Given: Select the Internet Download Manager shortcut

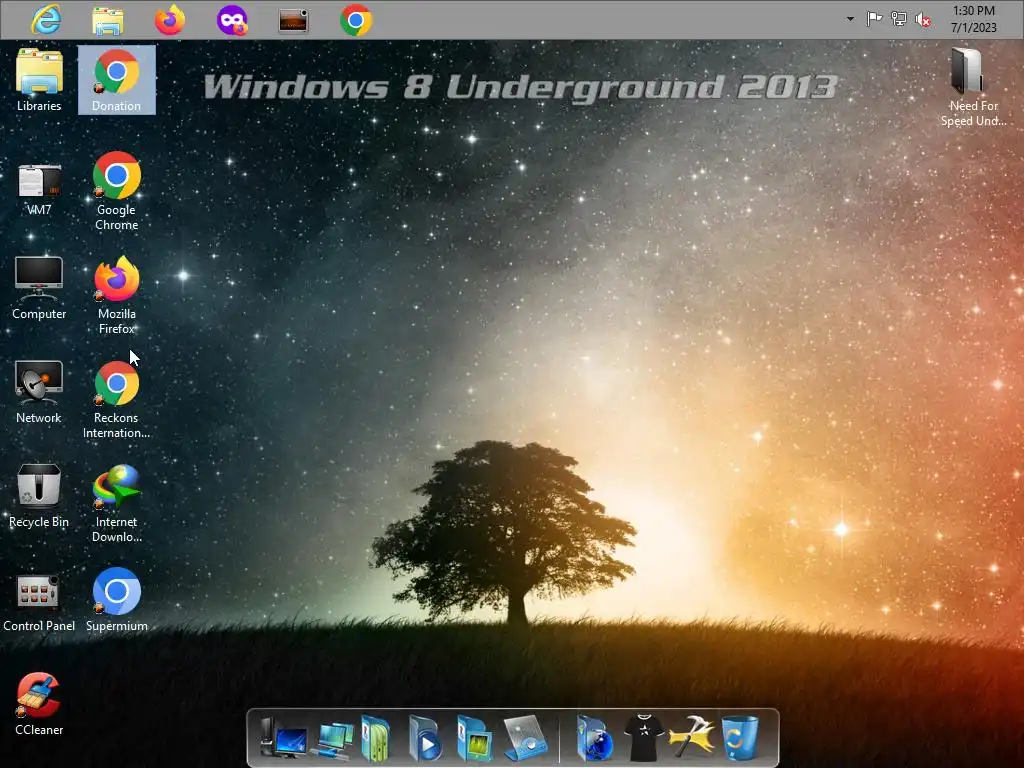Looking at the screenshot, I should pyautogui.click(x=117, y=504).
